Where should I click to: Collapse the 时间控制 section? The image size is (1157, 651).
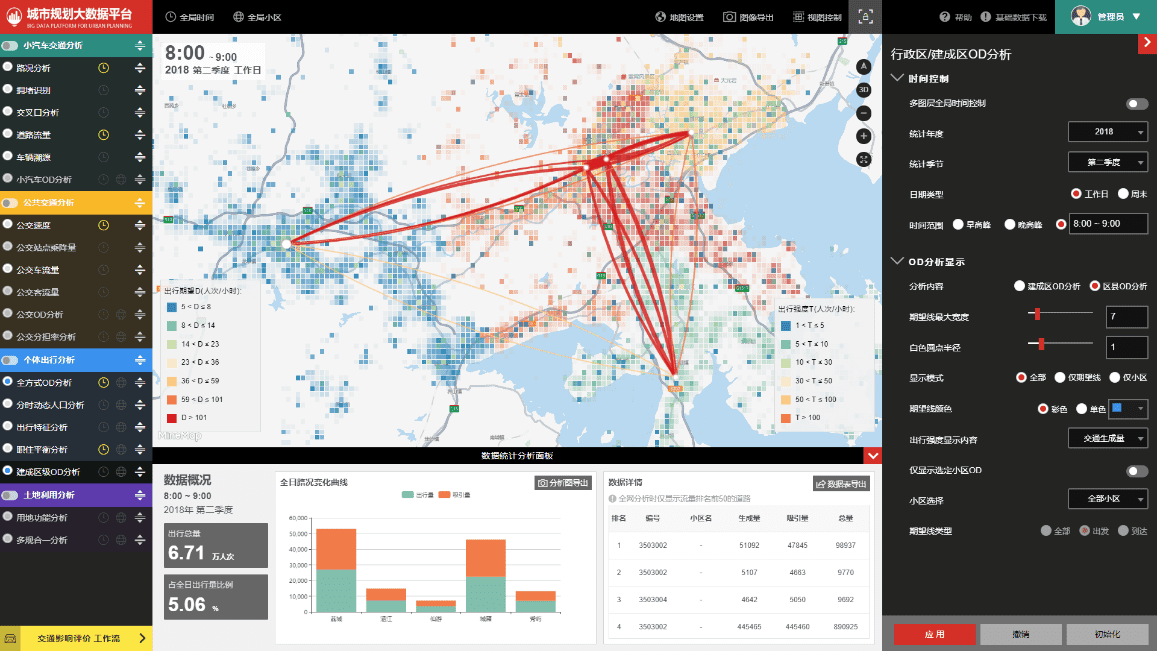pos(896,78)
